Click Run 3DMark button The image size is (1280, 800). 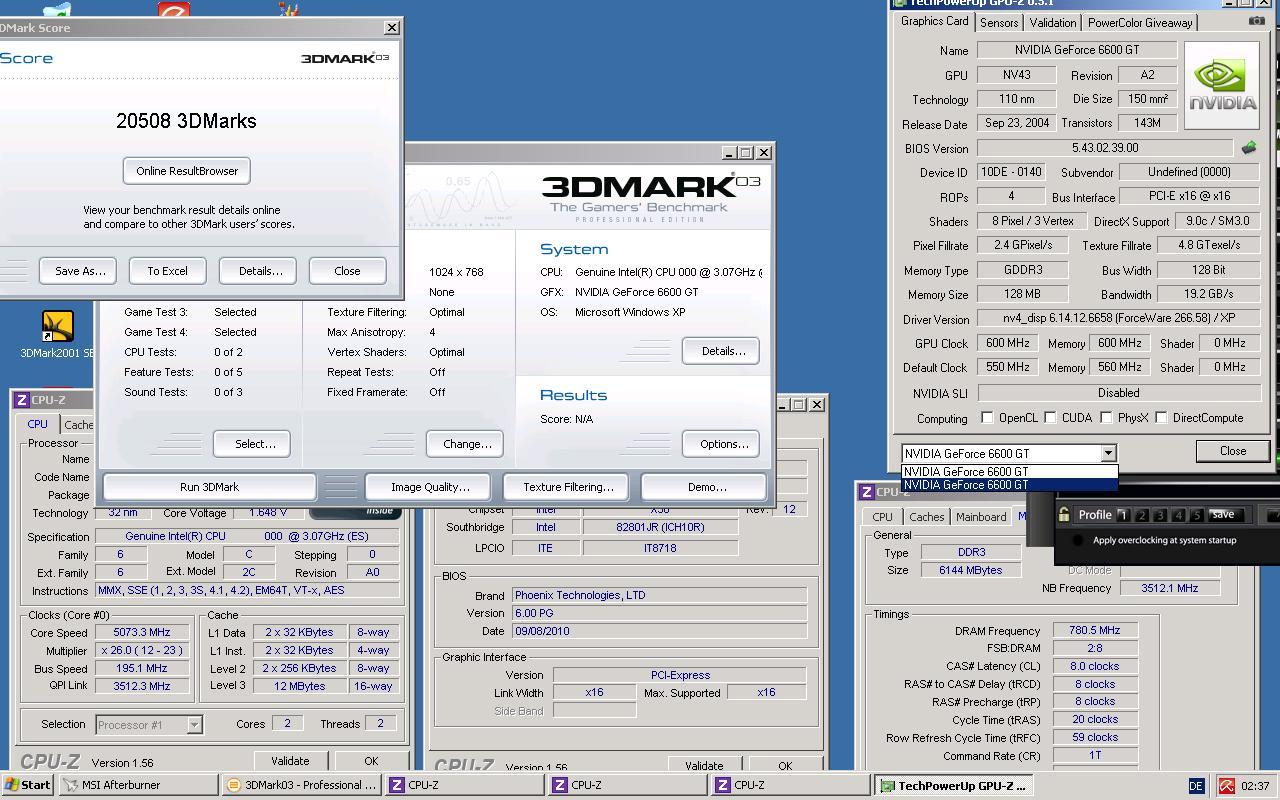pyautogui.click(x=209, y=487)
